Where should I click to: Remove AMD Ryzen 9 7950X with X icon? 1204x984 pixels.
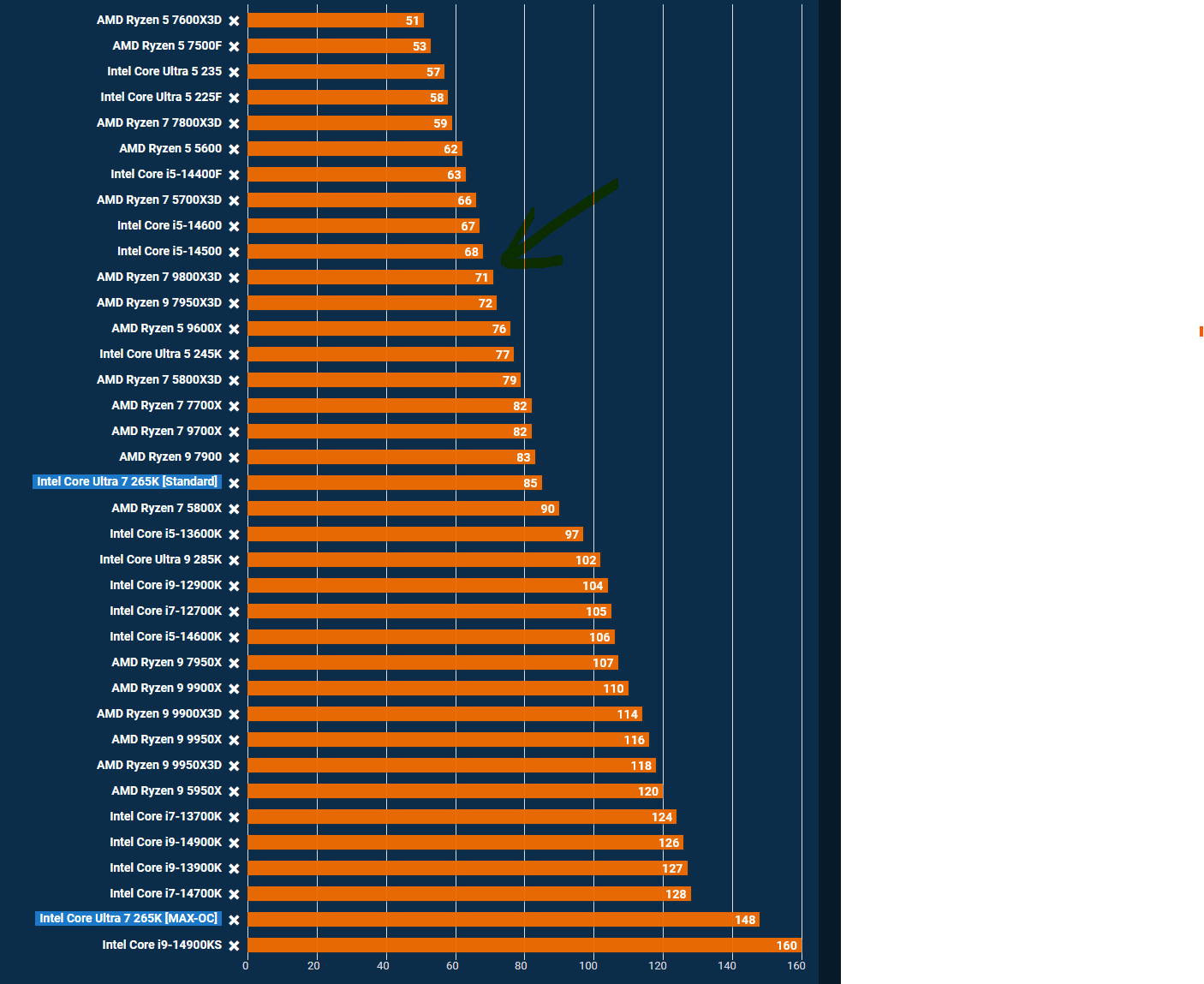pyautogui.click(x=234, y=663)
